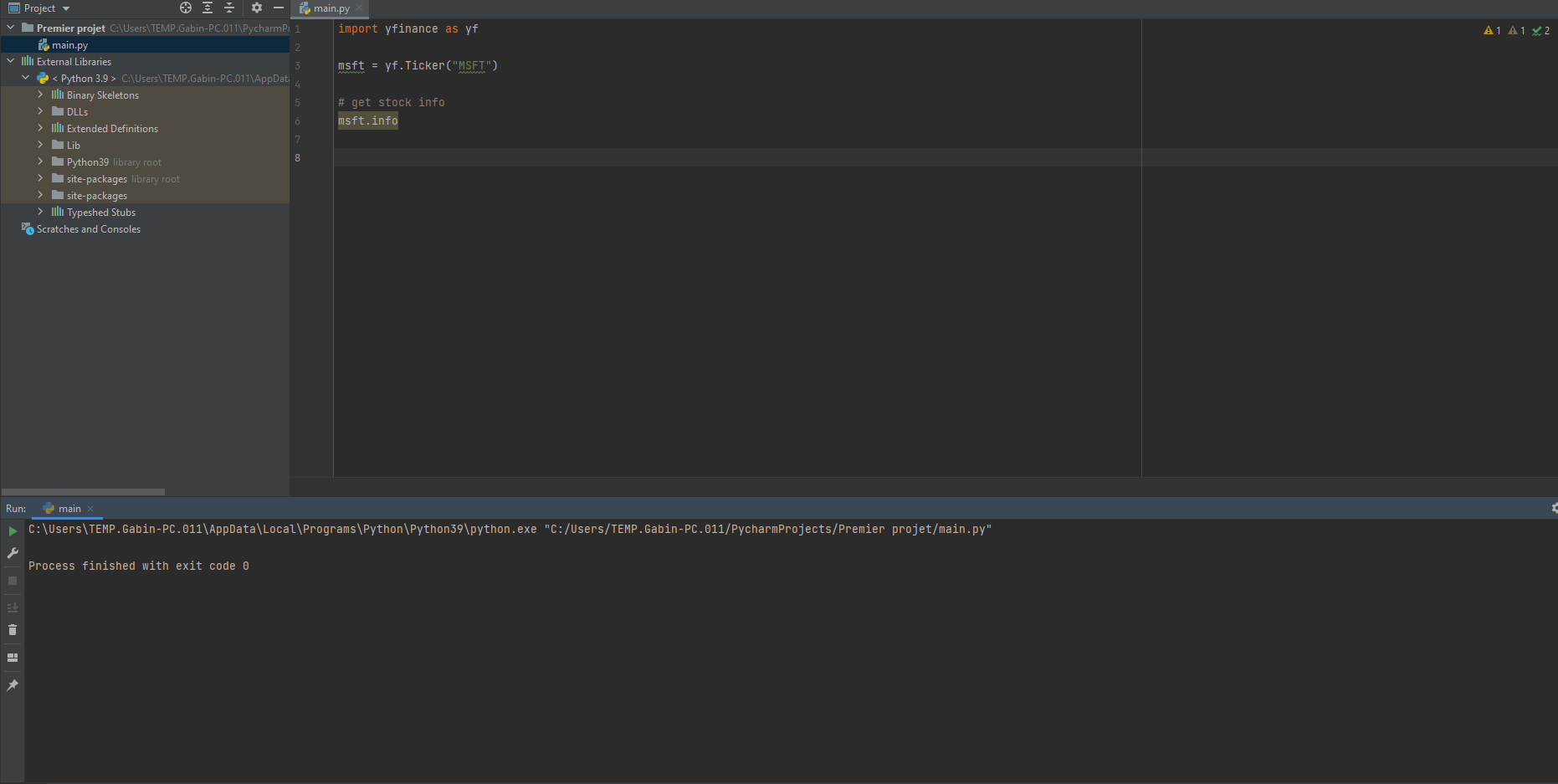This screenshot has width=1558, height=784.
Task: Click Collapse All in Project panel
Action: tap(229, 8)
